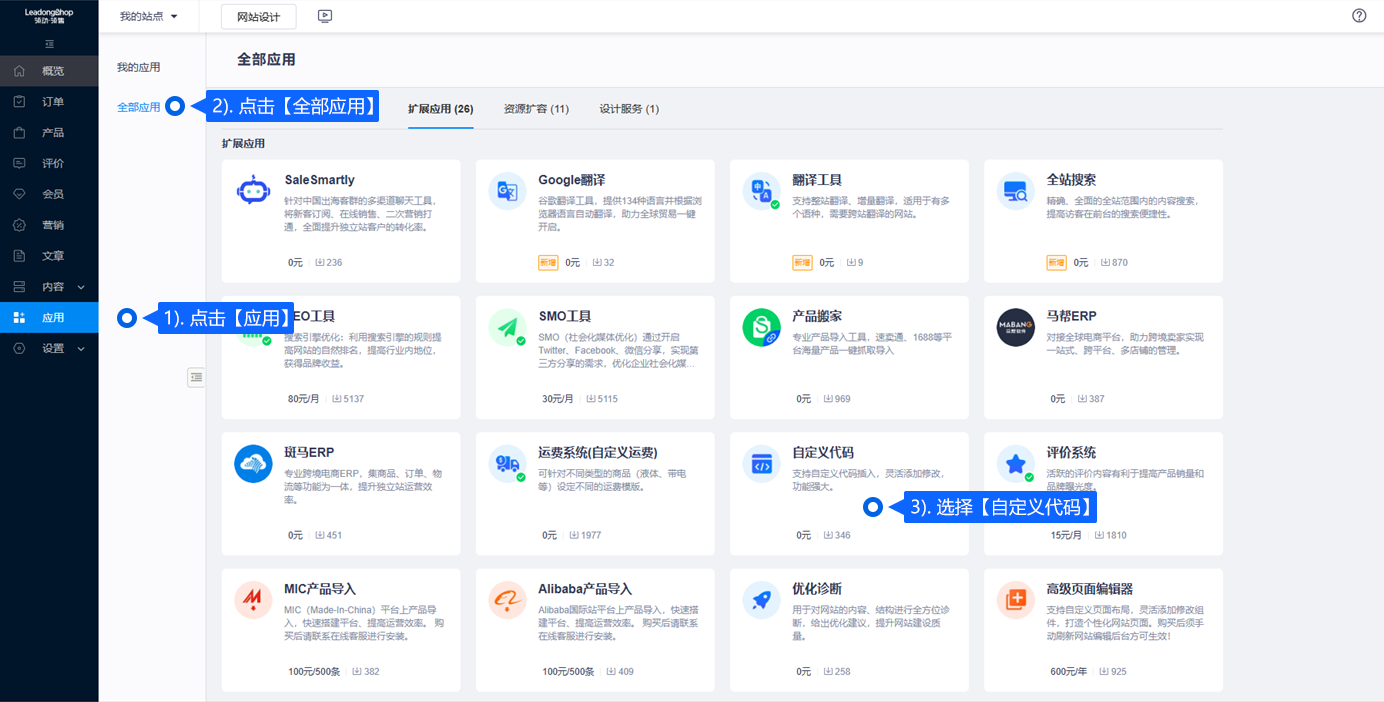Click the 80元/月 price text
Screen dimensions: 1384x702
coord(304,399)
